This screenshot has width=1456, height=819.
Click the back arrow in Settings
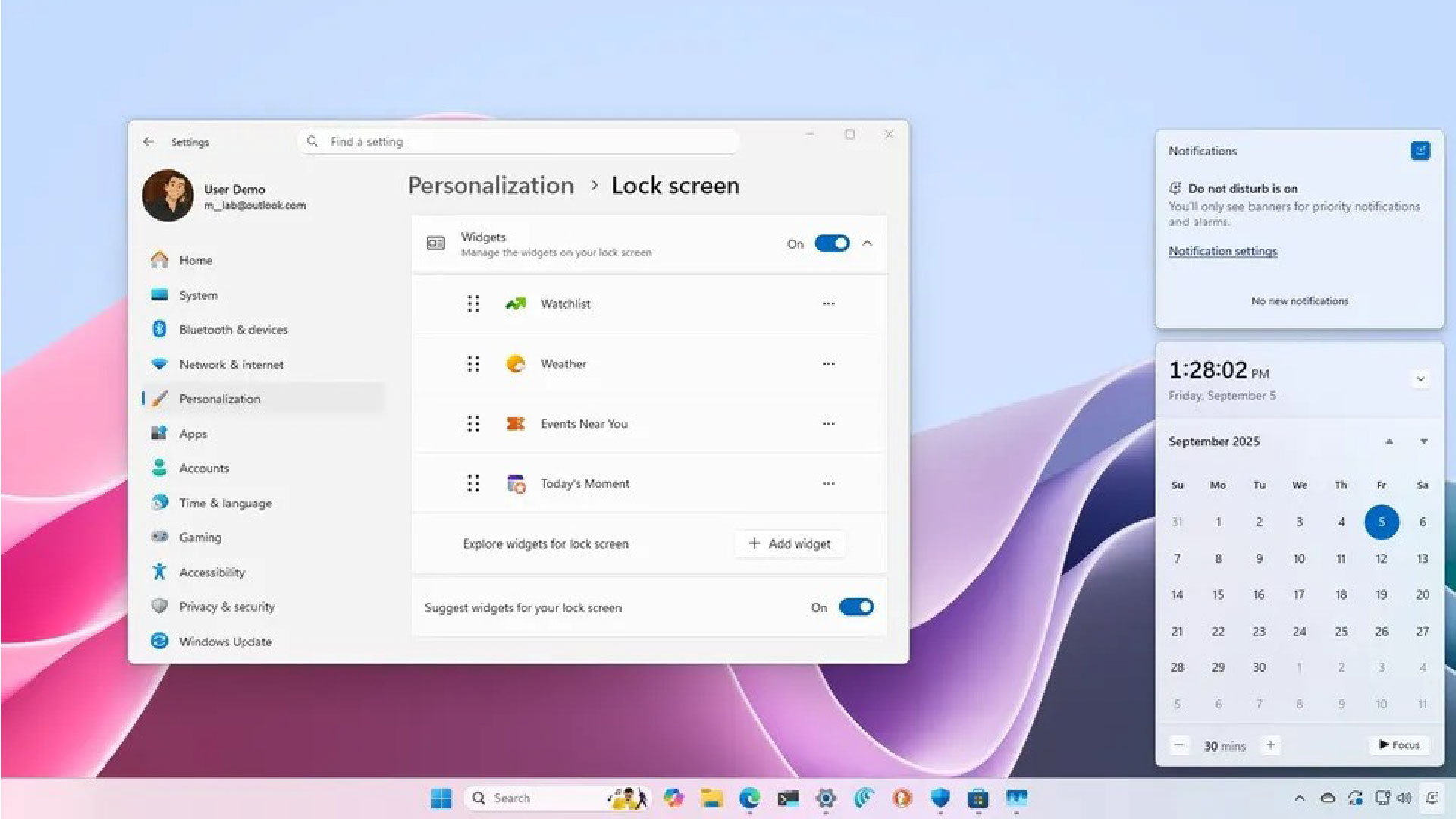click(149, 142)
